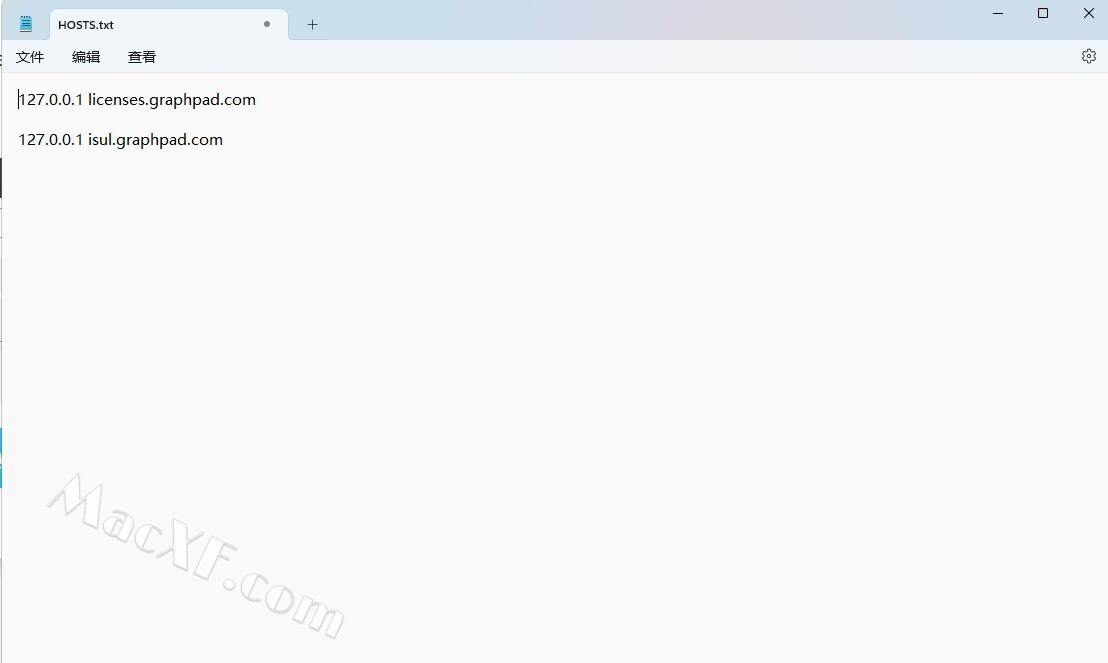Image resolution: width=1108 pixels, height=663 pixels.
Task: Place cursor on blank line between entries
Action: click(x=141, y=119)
